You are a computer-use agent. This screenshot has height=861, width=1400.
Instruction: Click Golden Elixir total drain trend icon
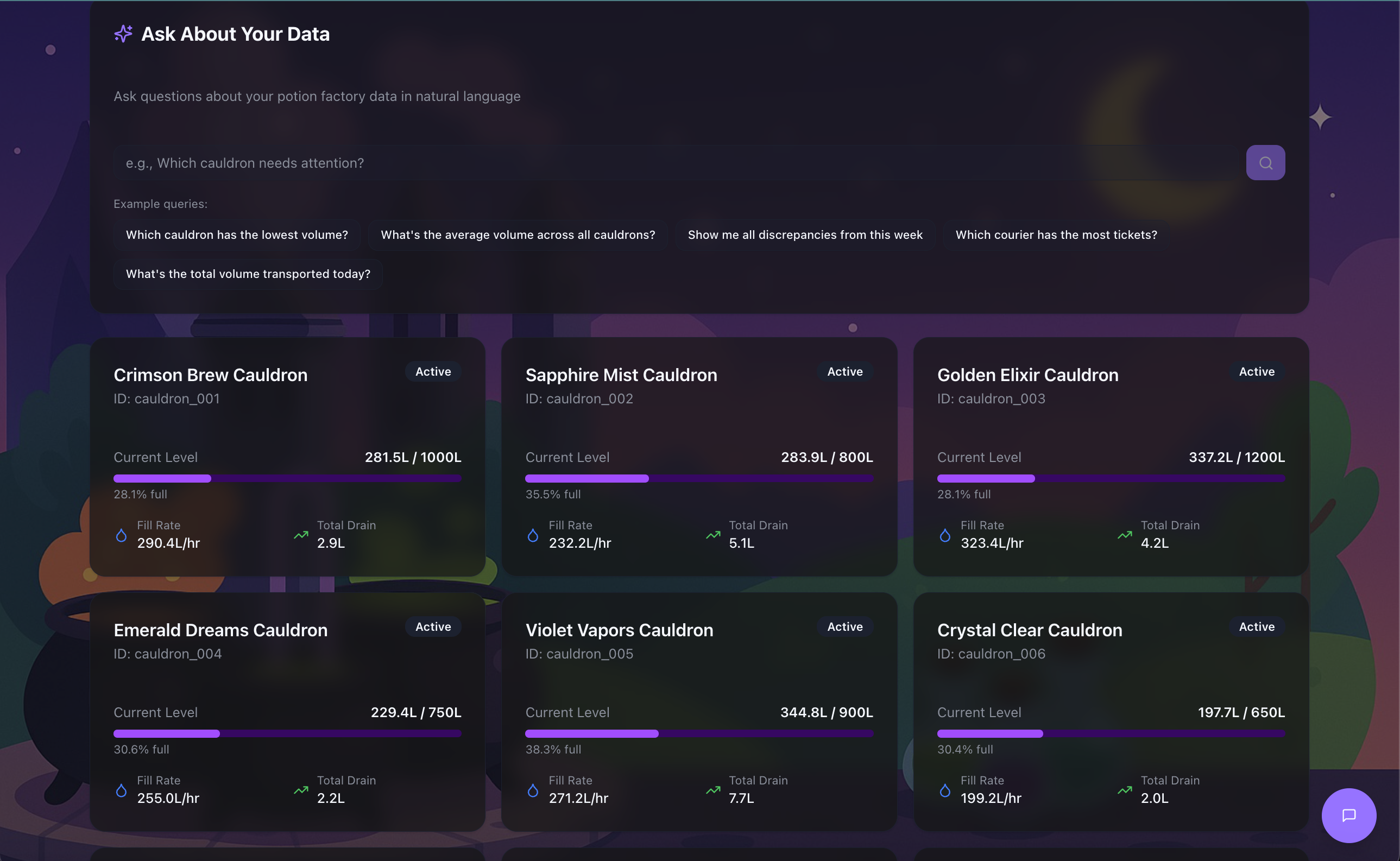click(1124, 535)
